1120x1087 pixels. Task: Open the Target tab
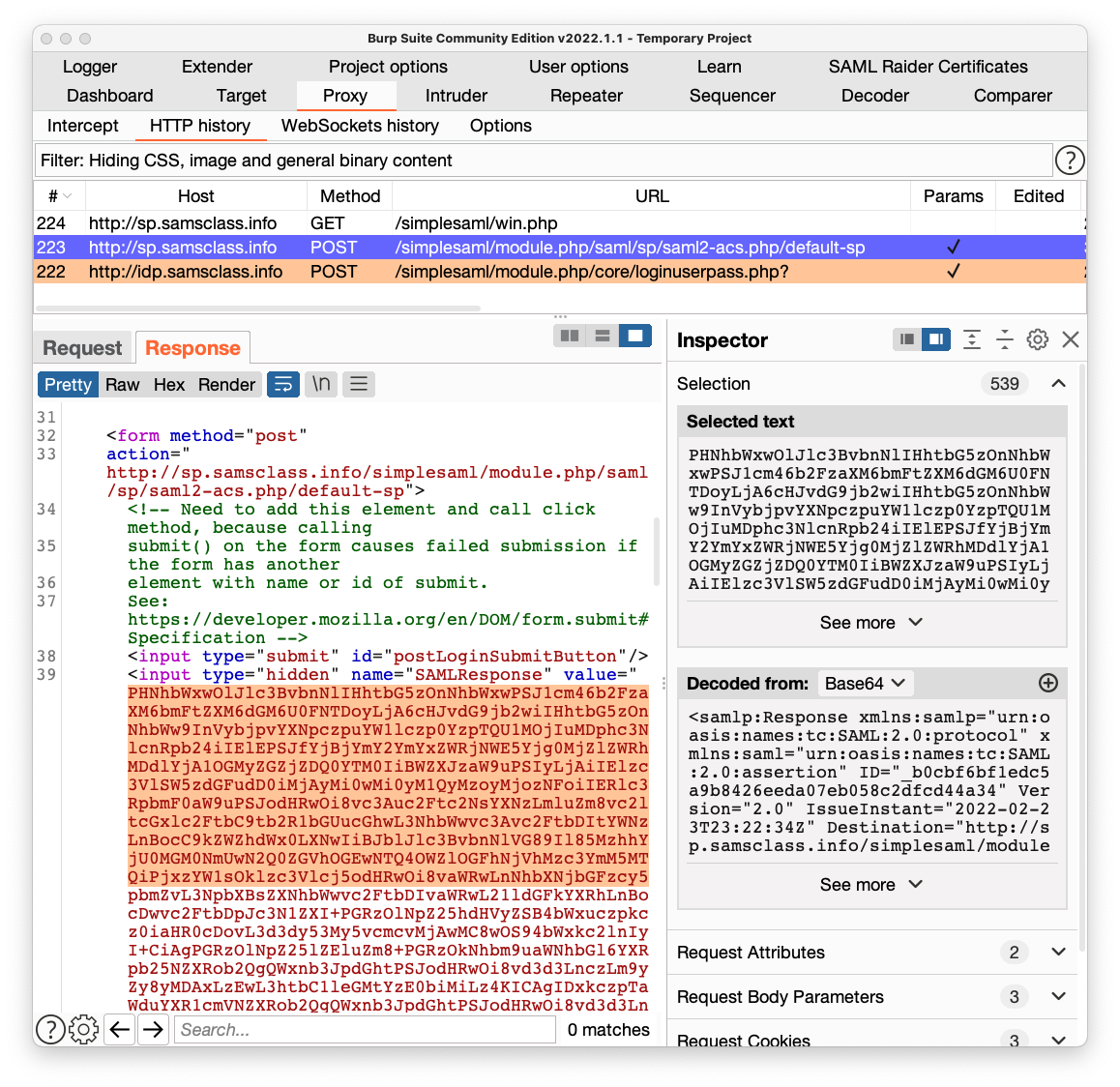click(241, 96)
